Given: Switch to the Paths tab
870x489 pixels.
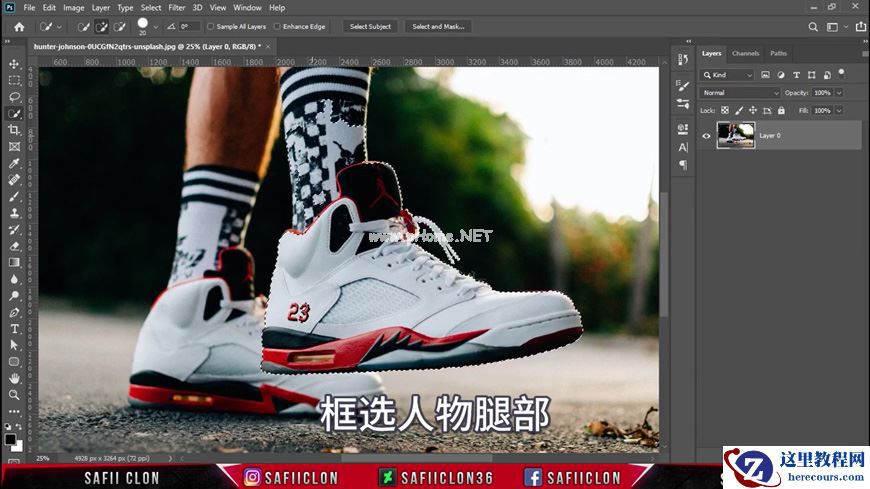Looking at the screenshot, I should coord(778,53).
